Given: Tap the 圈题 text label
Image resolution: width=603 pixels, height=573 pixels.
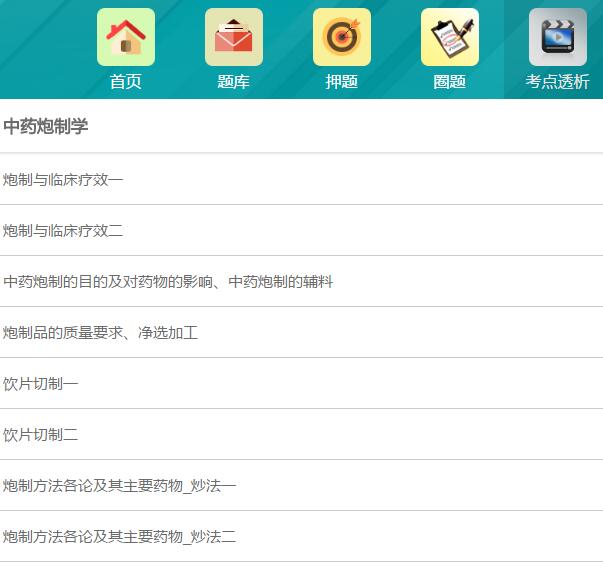Looking at the screenshot, I should click(450, 82).
